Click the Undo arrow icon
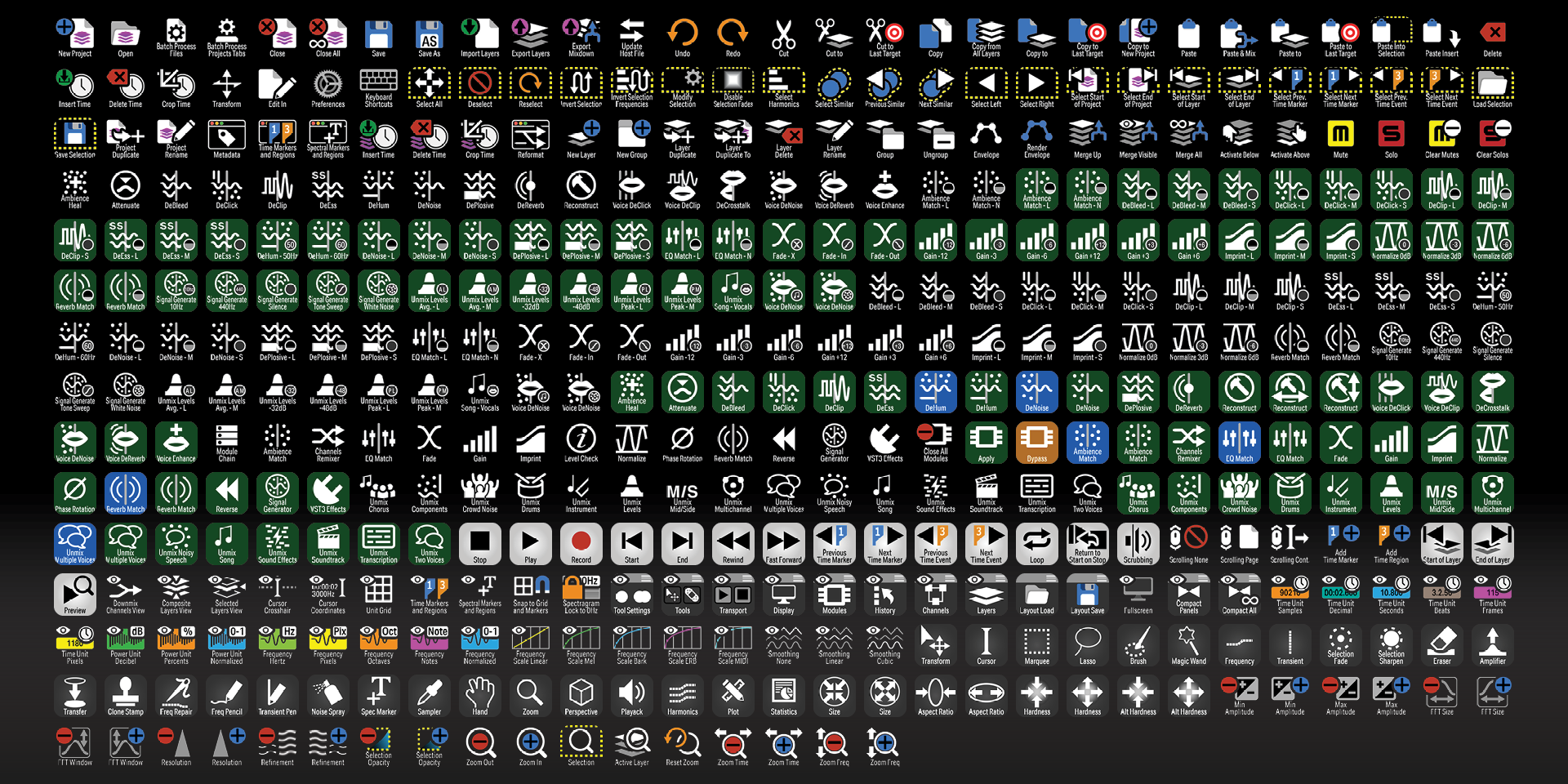Viewport: 1568px width, 784px height. pyautogui.click(x=682, y=38)
